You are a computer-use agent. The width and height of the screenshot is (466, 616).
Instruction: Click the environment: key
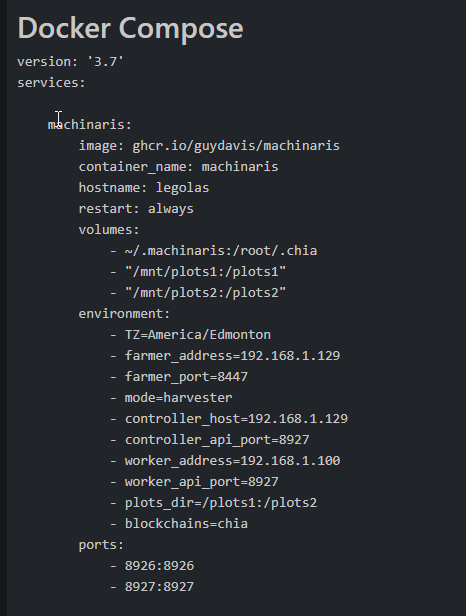[124, 314]
